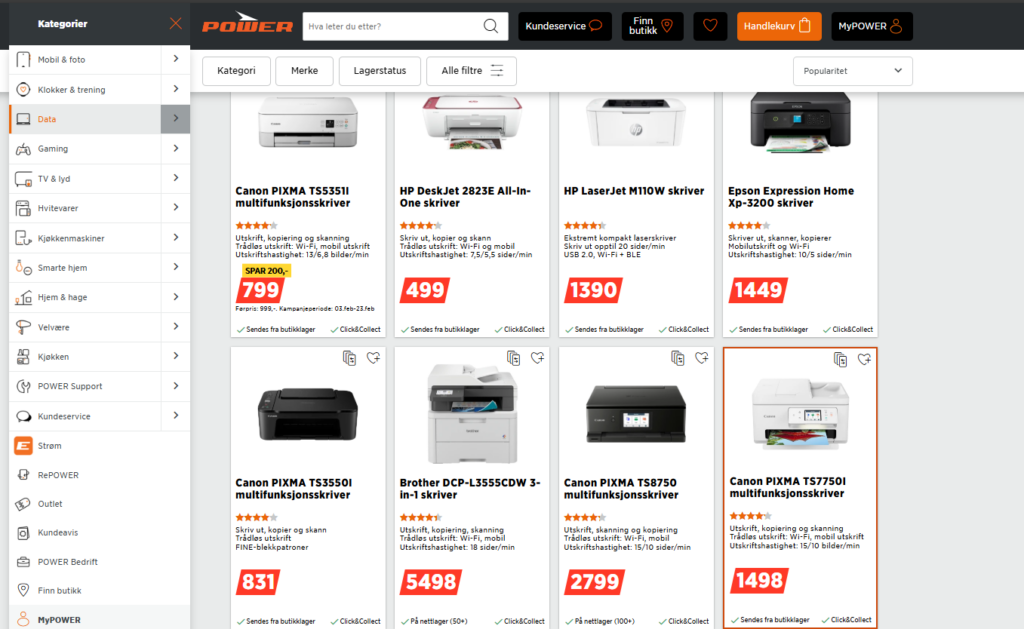The image size is (1024, 629).
Task: Open the Popularitet sorting dropdown
Action: pos(852,71)
